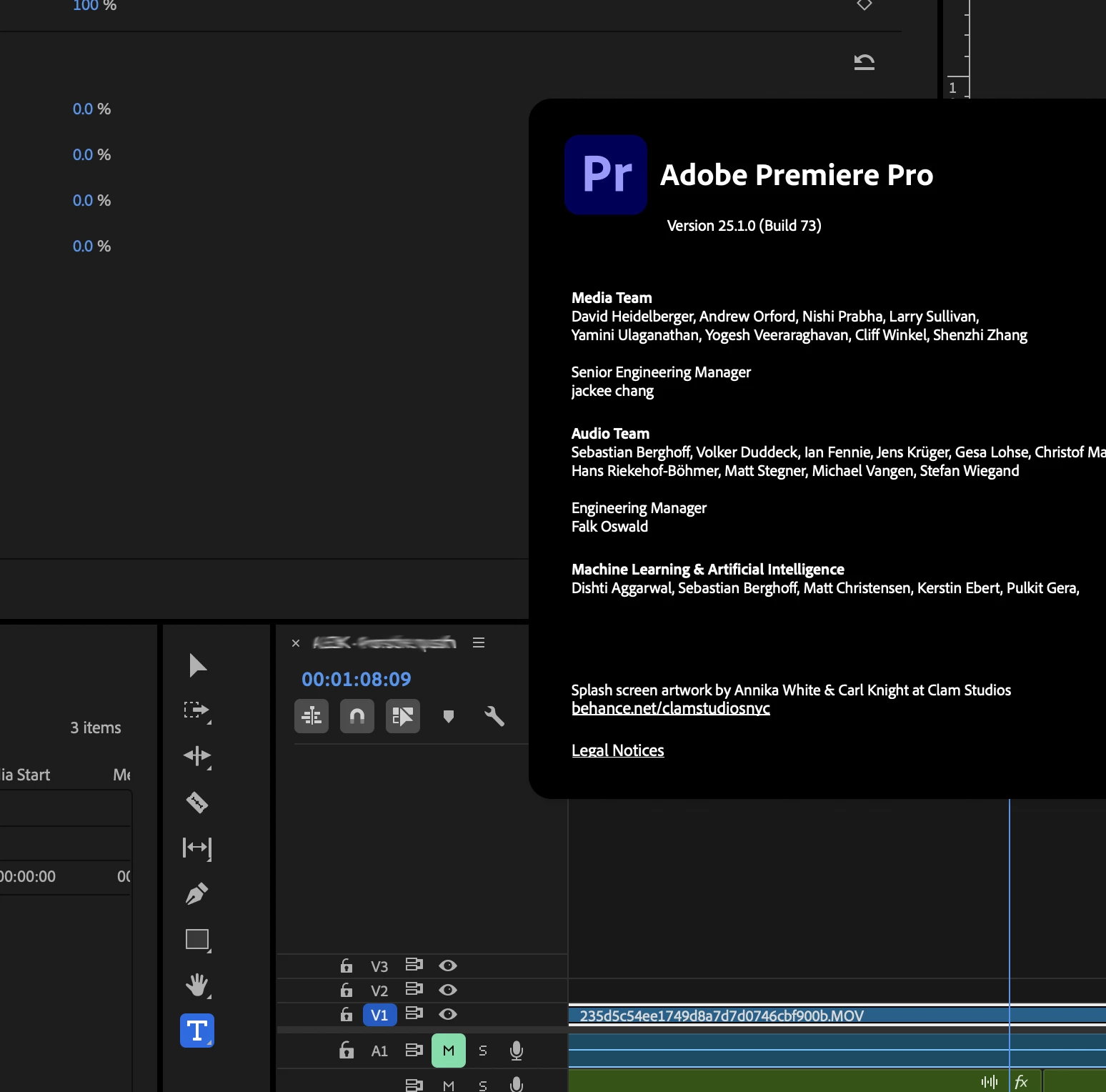Select the Type tool
This screenshot has height=1092, width=1106.
pyautogui.click(x=197, y=1031)
